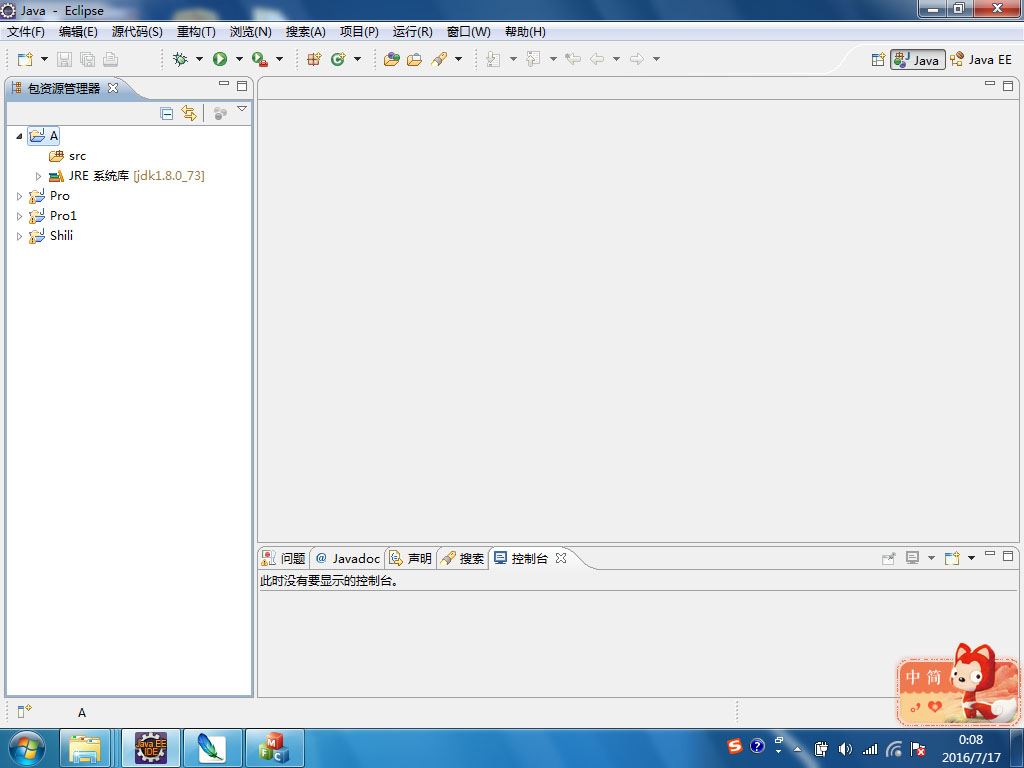Expand the Pro project

tap(19, 196)
